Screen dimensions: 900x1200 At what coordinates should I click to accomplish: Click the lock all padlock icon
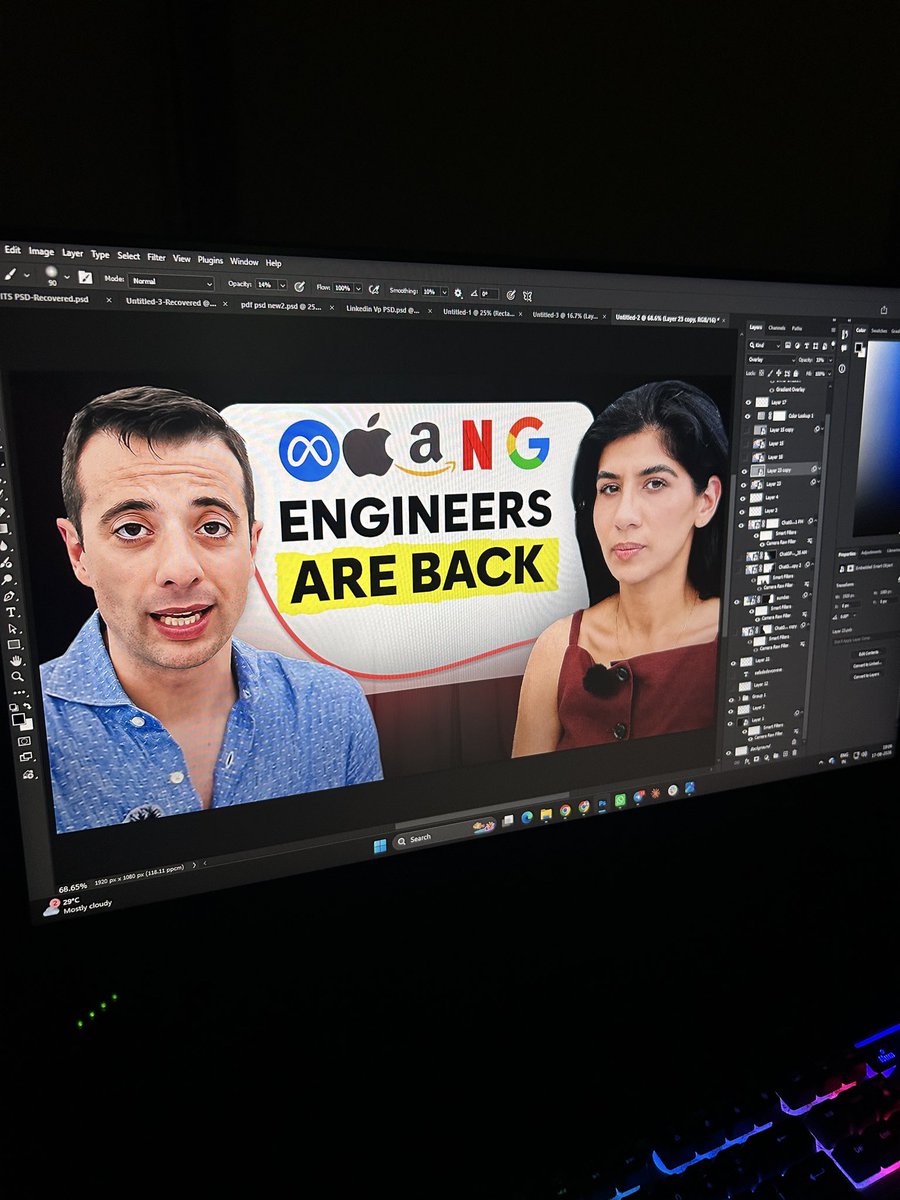click(x=796, y=373)
